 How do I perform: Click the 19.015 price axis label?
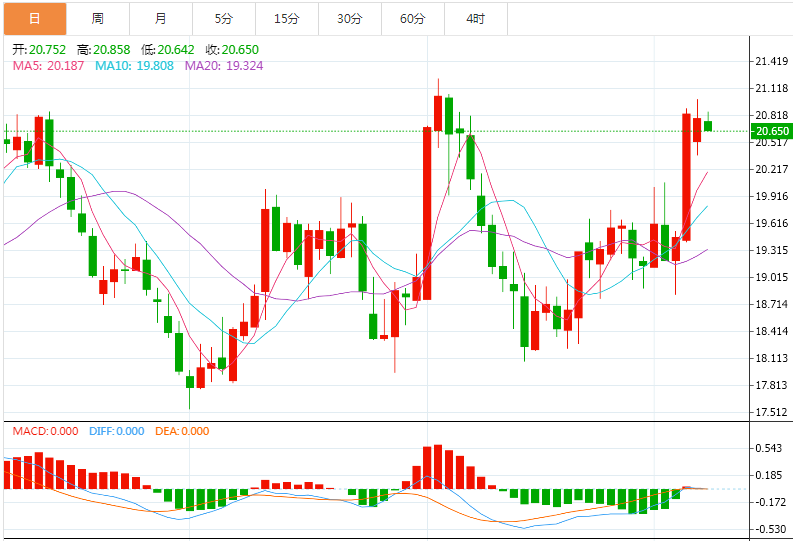point(771,277)
